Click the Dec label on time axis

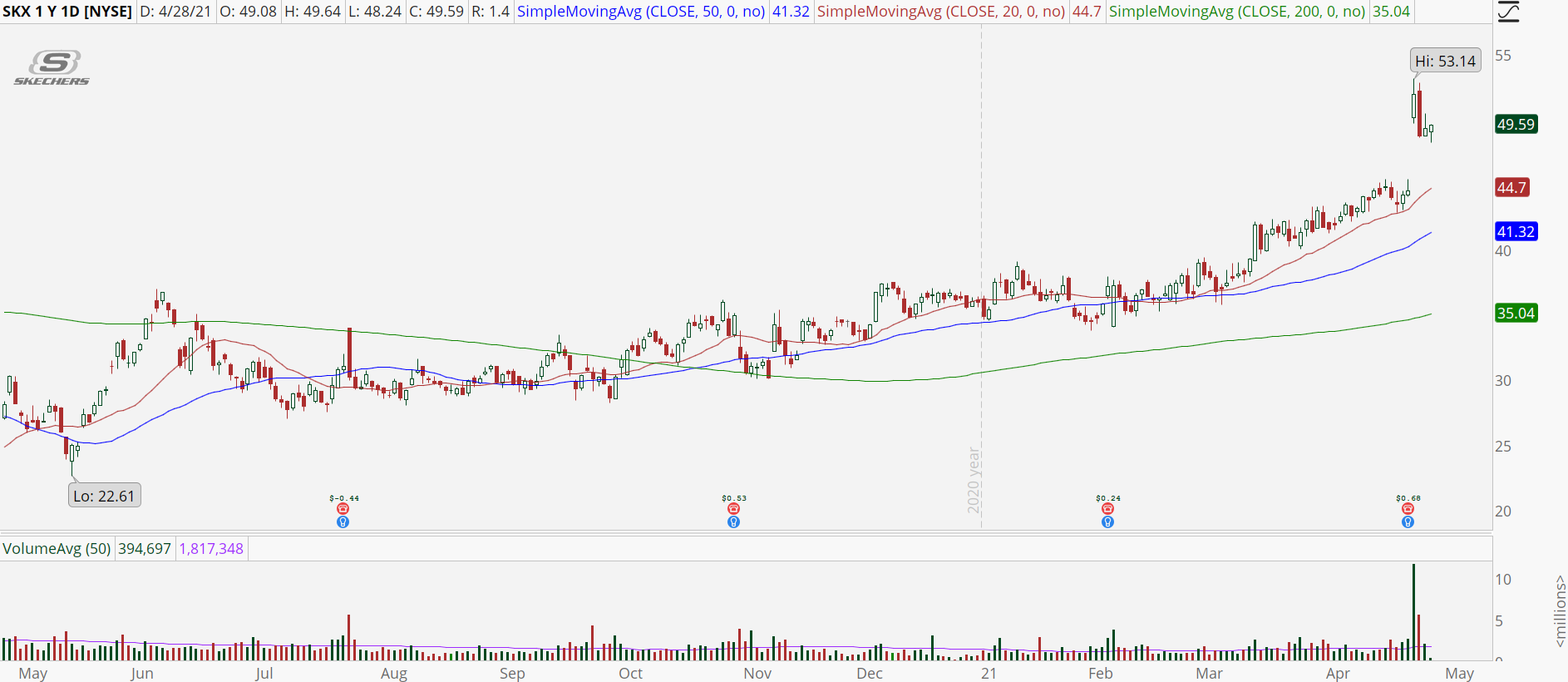[x=870, y=673]
